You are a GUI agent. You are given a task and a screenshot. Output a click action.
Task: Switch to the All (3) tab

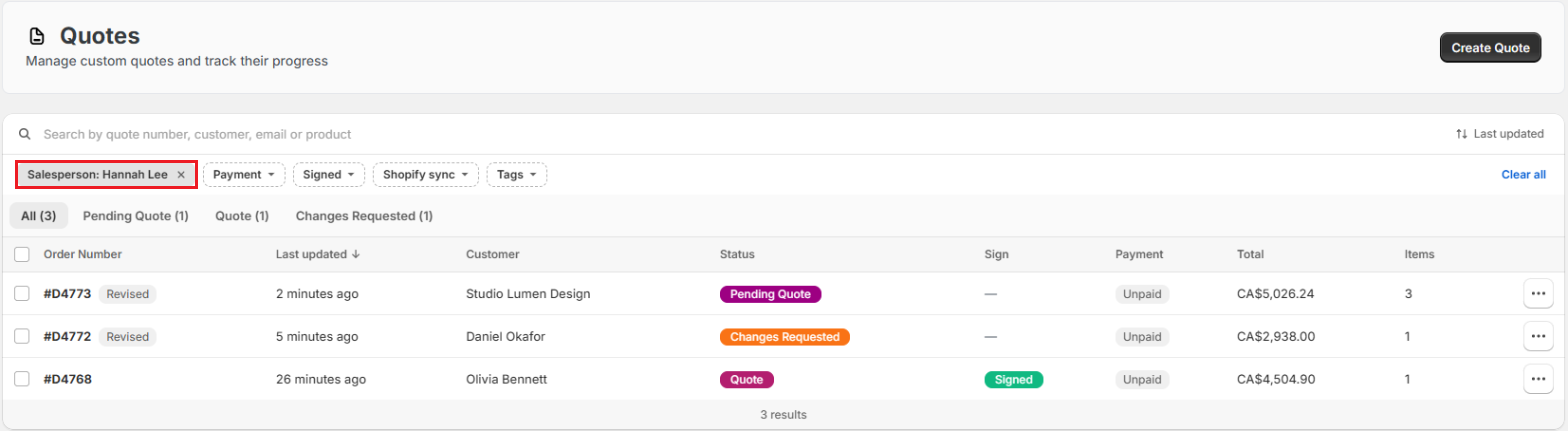coord(40,216)
